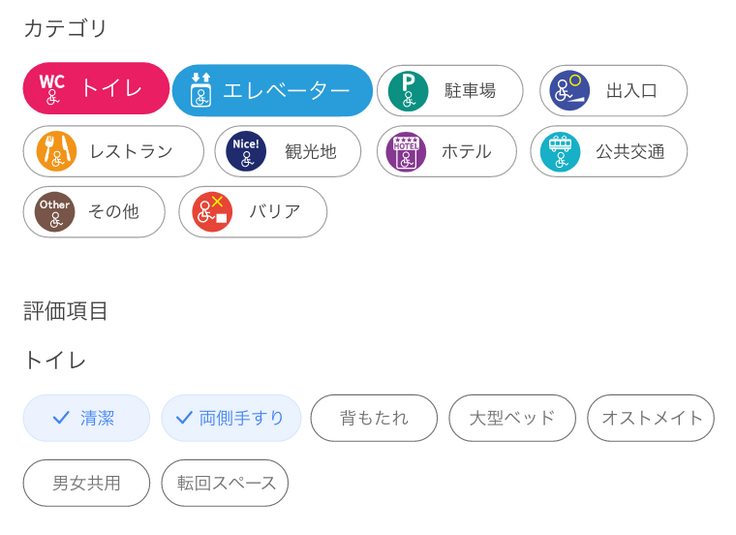
Task: Select the 男女共用 unisex option
Action: pyautogui.click(x=86, y=483)
